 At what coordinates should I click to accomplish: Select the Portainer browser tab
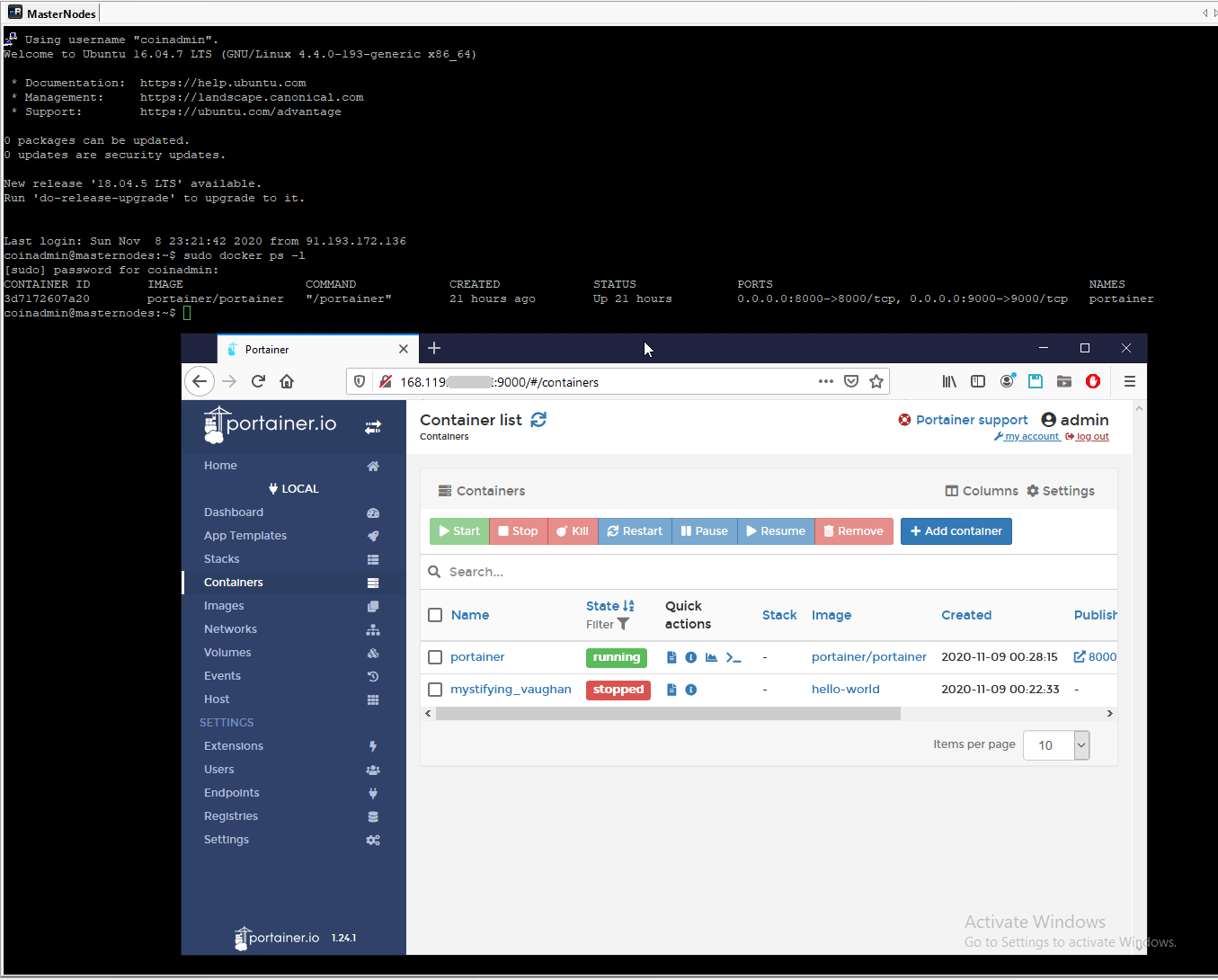[x=318, y=349]
